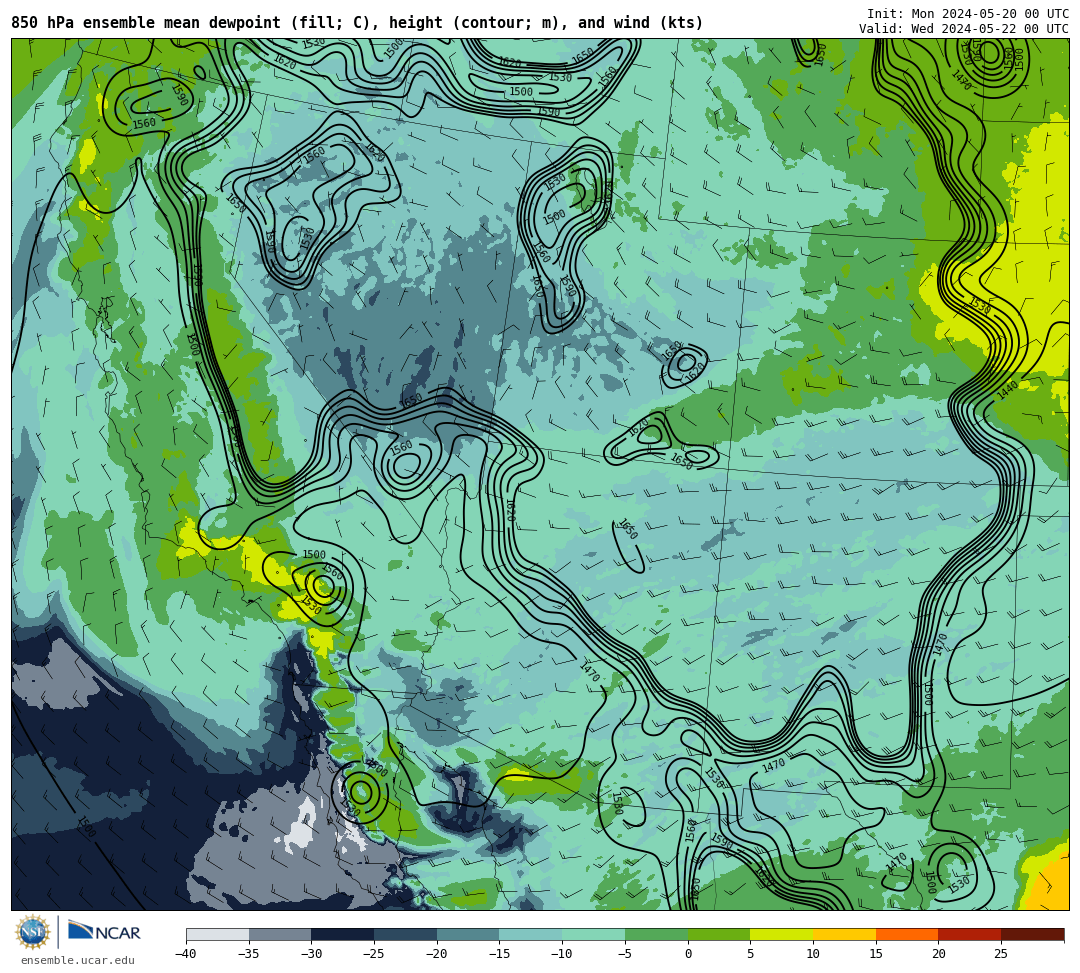Click the 10 to 15 colorbar swatch
The image size is (1080, 973).
click(844, 934)
